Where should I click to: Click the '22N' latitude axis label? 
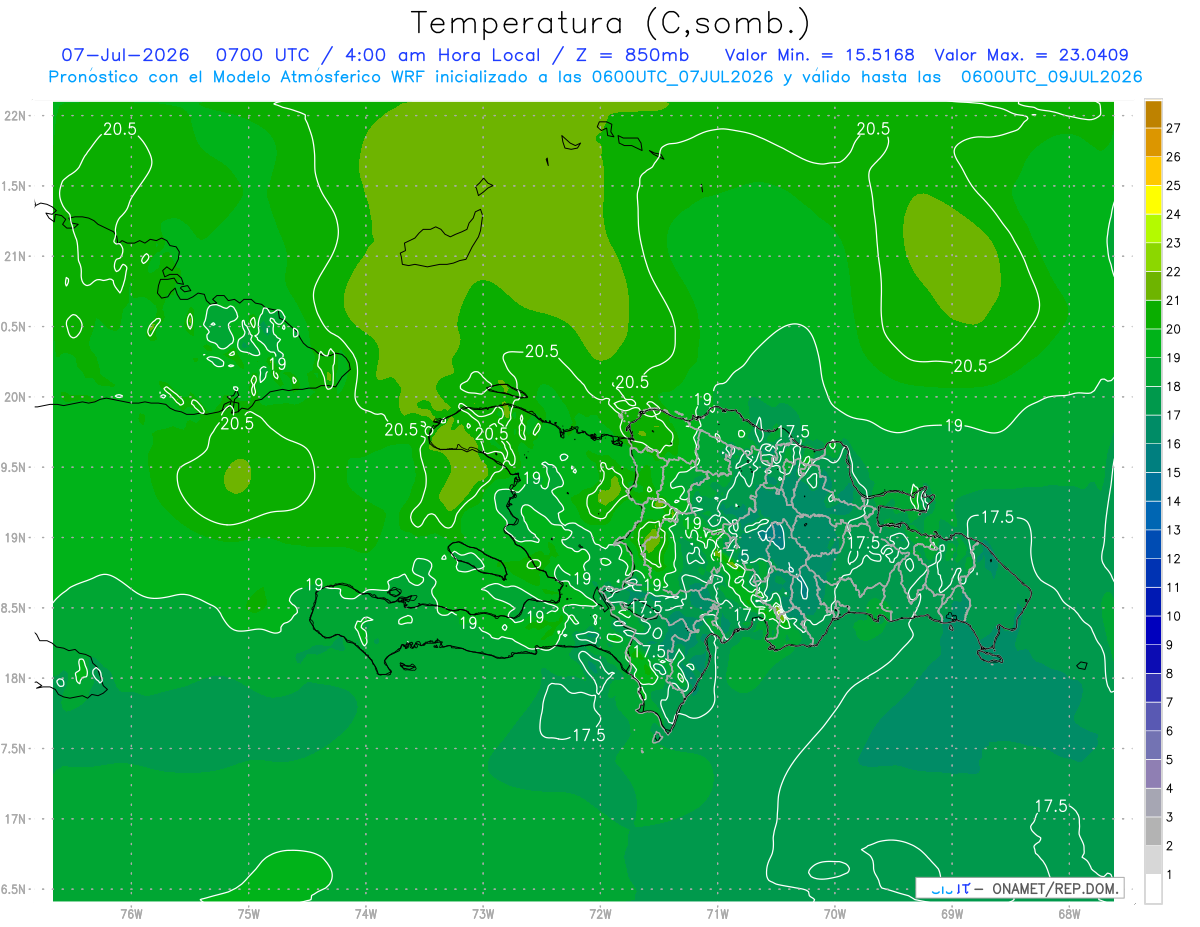17,115
